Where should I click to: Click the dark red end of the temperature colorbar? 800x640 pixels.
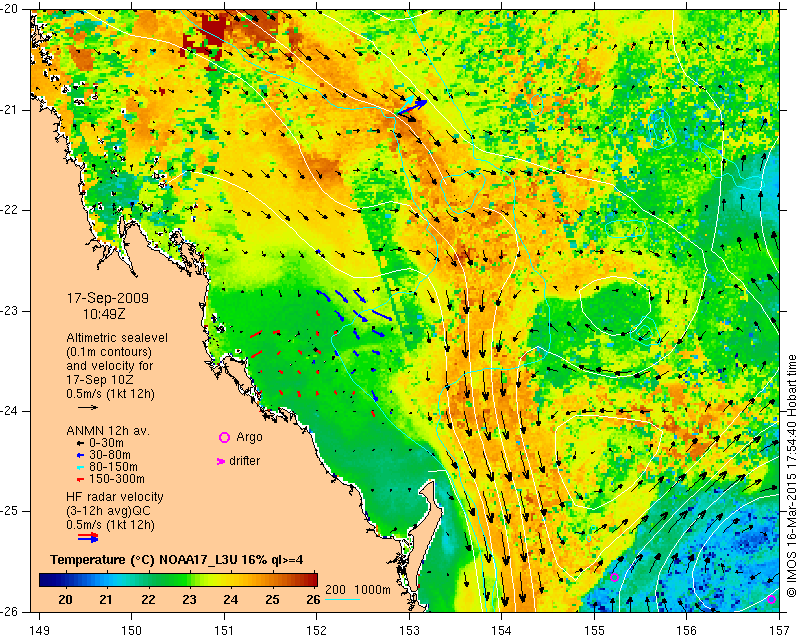[x=312, y=580]
